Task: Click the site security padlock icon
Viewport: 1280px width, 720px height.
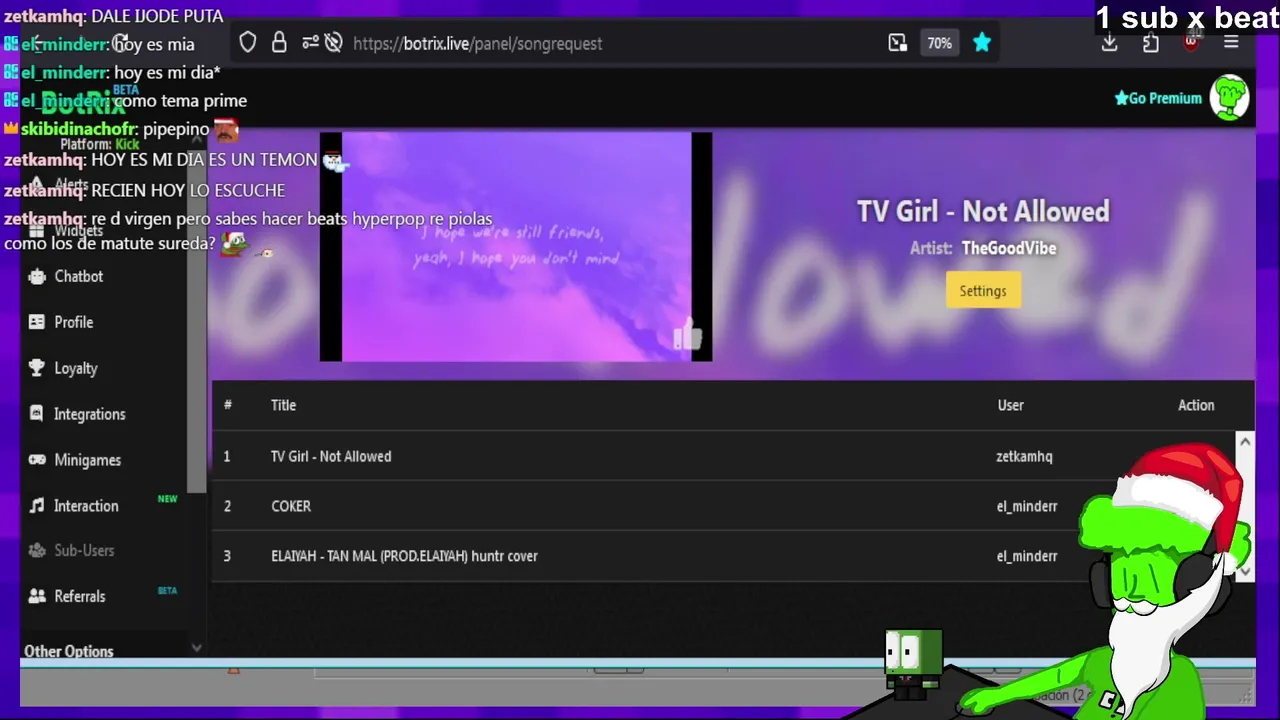Action: click(x=279, y=43)
